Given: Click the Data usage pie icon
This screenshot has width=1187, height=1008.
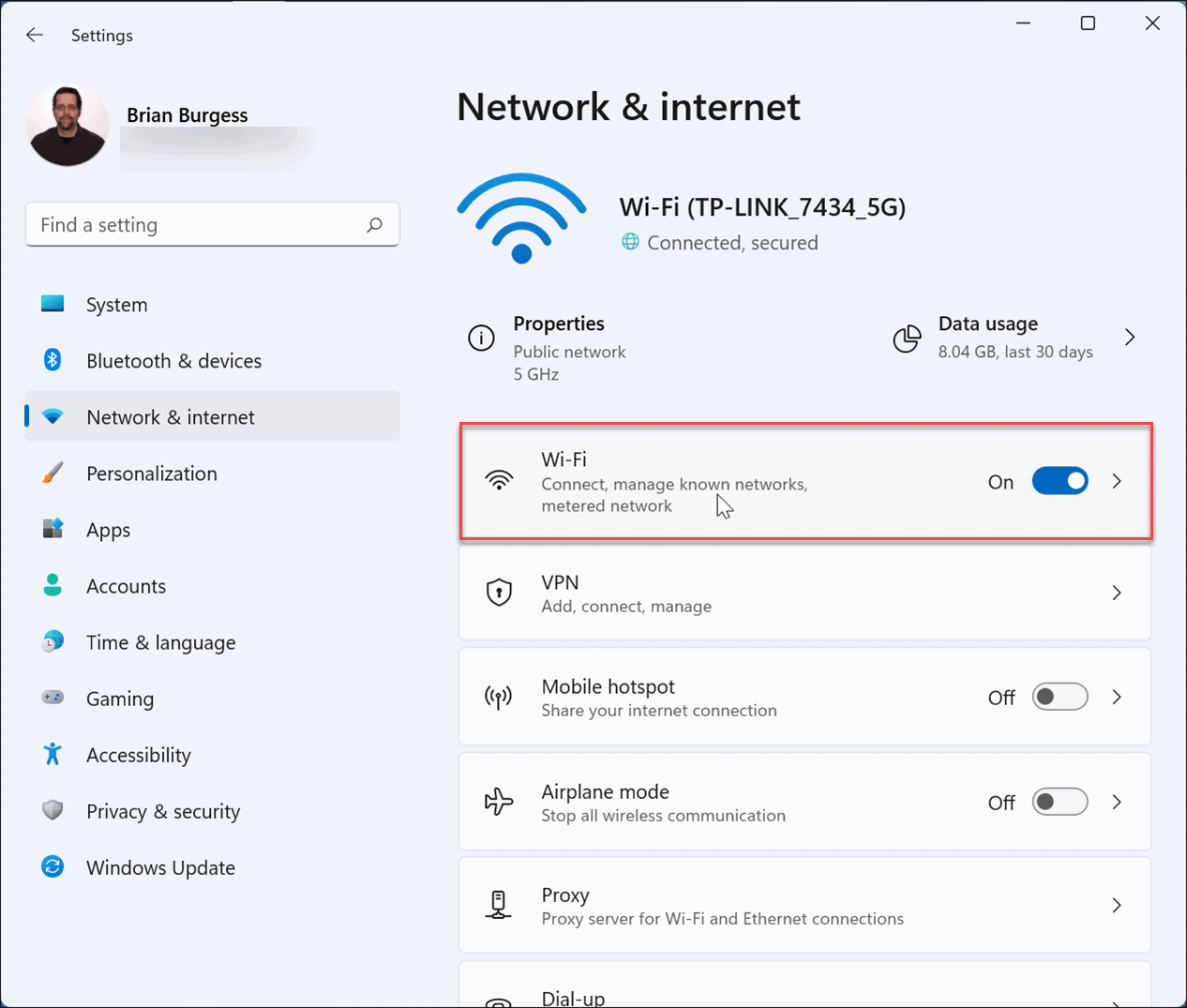Looking at the screenshot, I should point(907,339).
